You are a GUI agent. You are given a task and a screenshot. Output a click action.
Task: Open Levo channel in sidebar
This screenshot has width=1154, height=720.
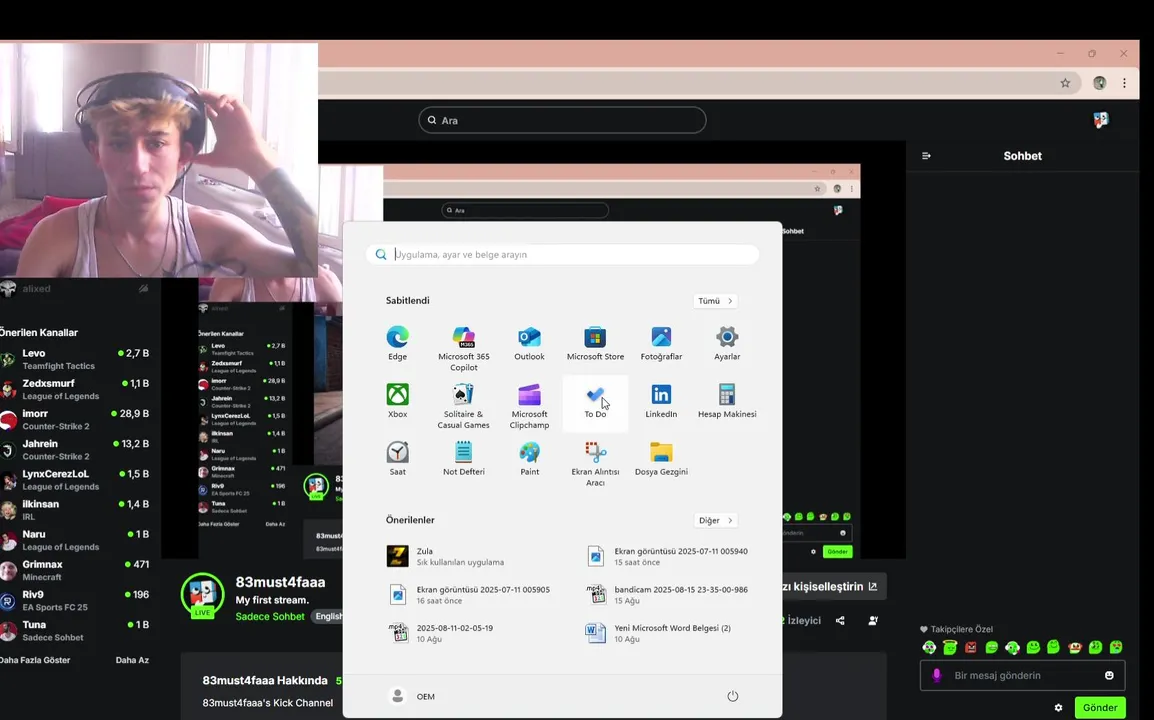click(x=74, y=359)
